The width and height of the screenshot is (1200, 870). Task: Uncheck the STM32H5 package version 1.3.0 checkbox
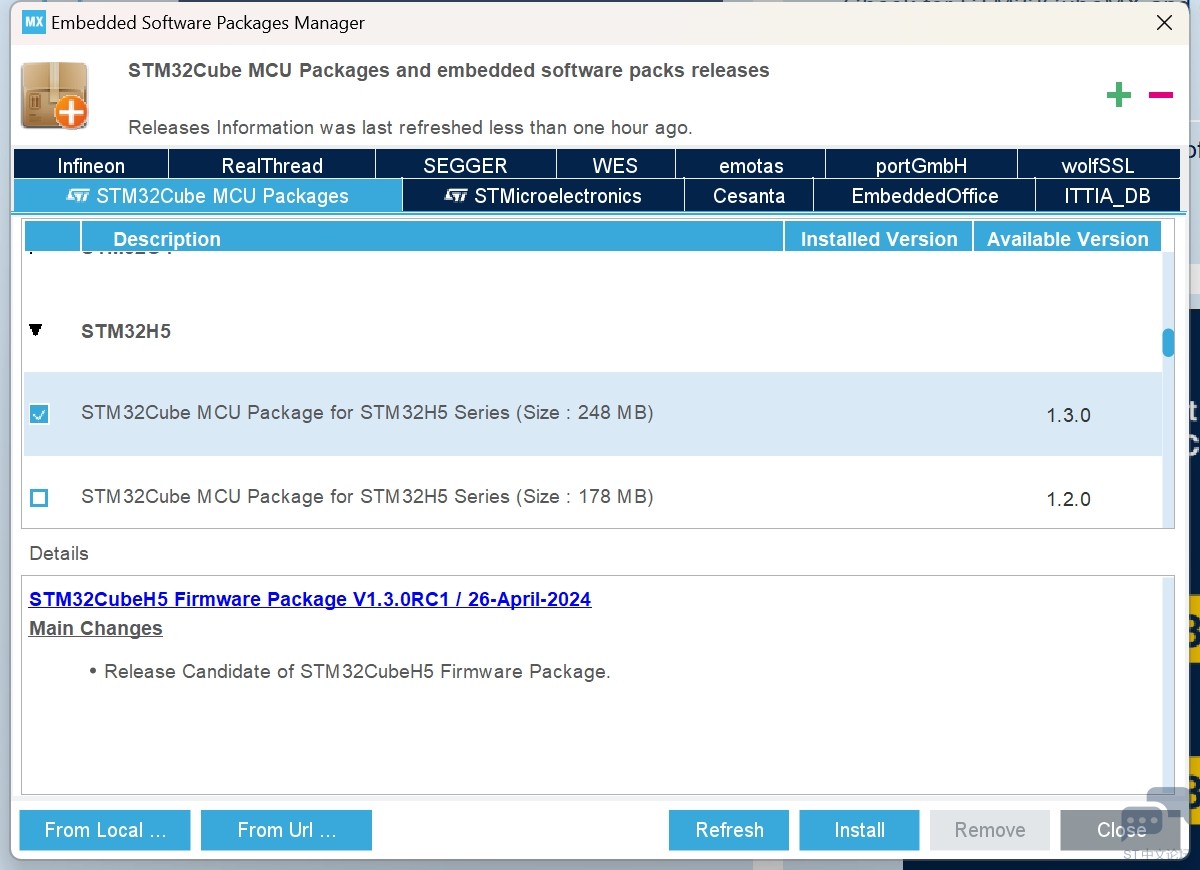point(39,413)
